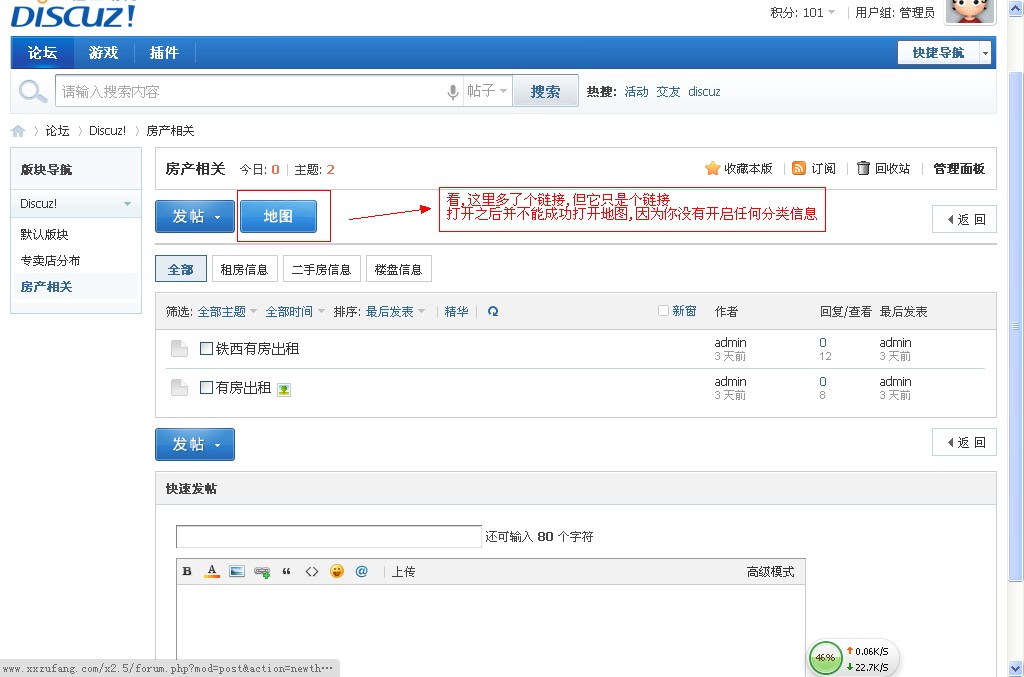This screenshot has width=1024, height=677.
Task: Enable the 新窗 new window checkbox
Action: pos(663,311)
